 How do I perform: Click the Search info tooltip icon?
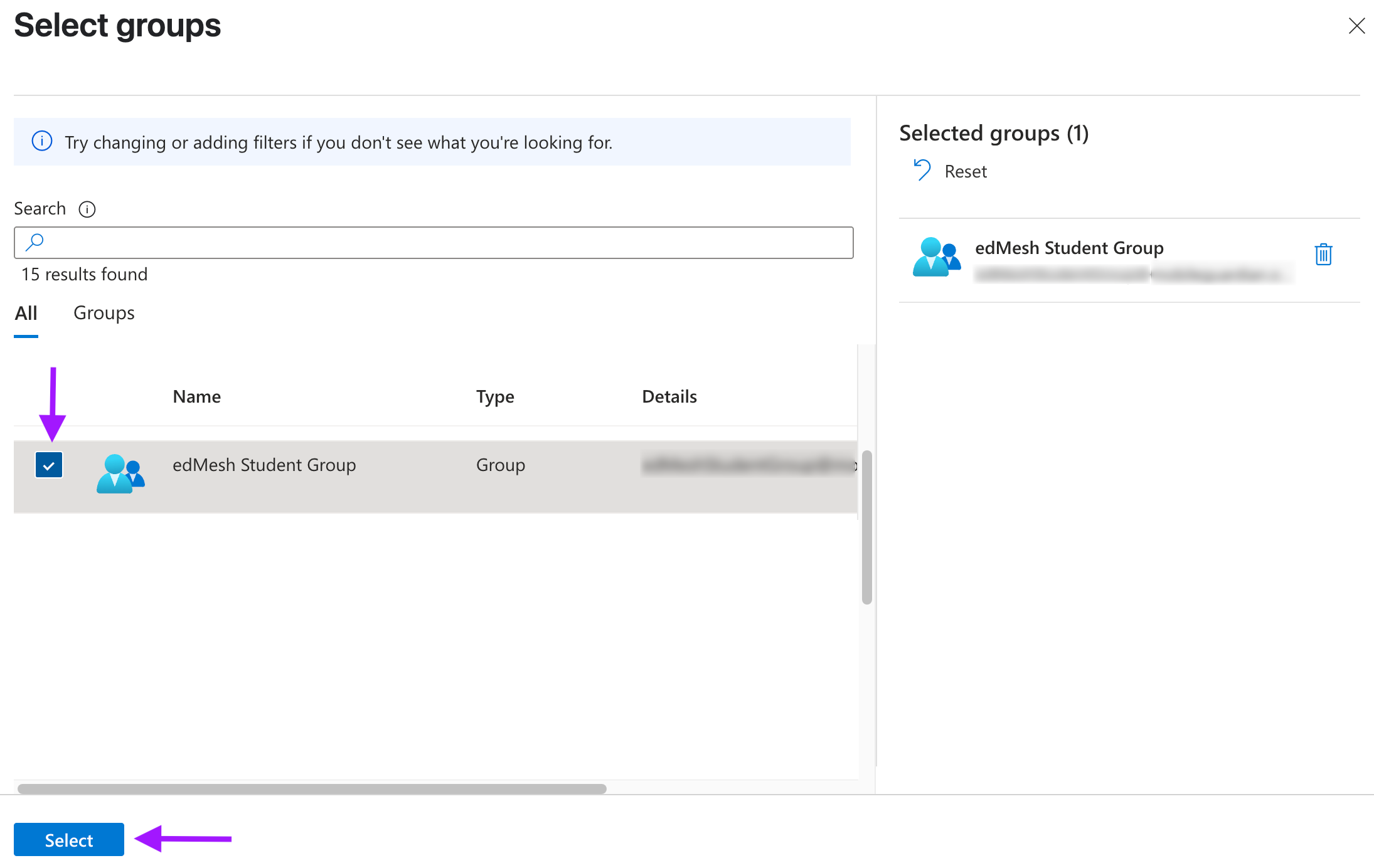[x=87, y=209]
